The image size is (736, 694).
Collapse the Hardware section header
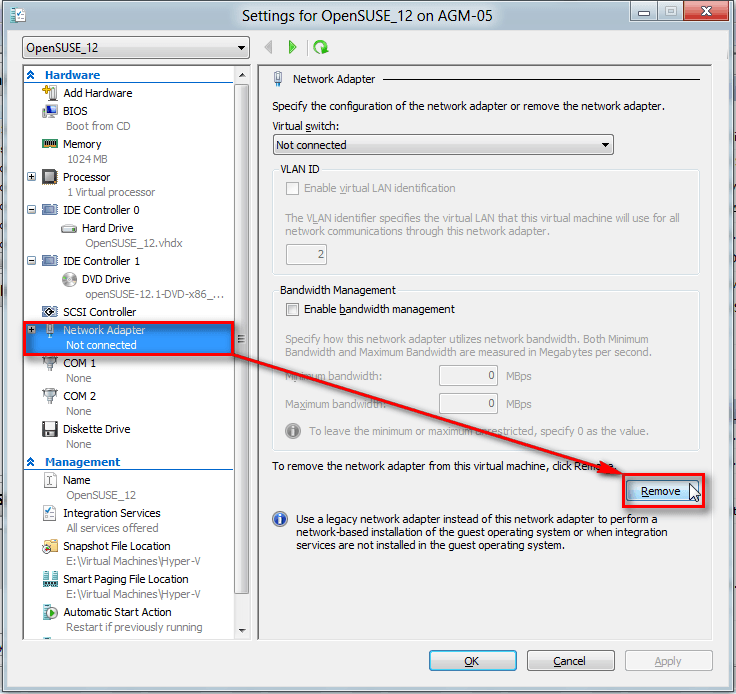pos(31,75)
